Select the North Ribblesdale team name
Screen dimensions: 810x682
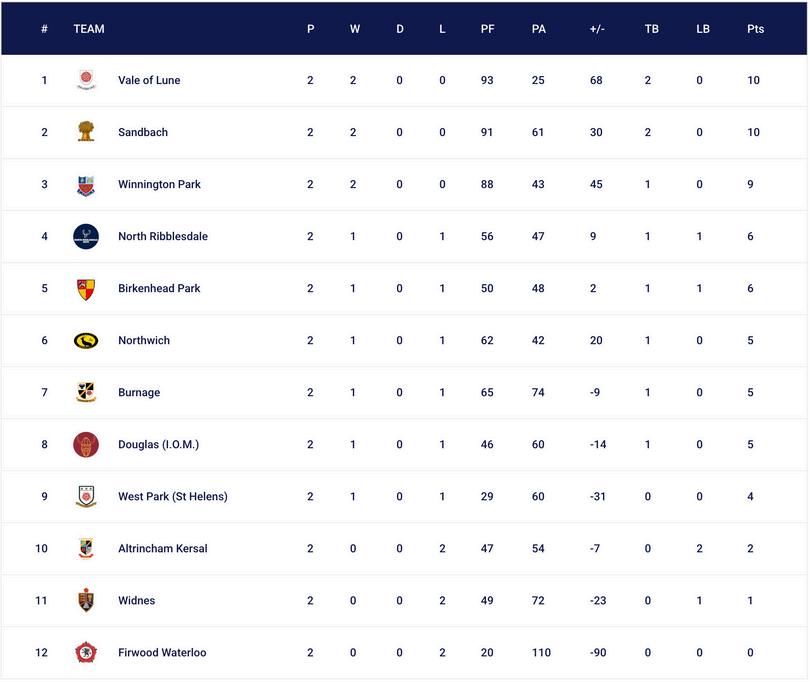163,236
